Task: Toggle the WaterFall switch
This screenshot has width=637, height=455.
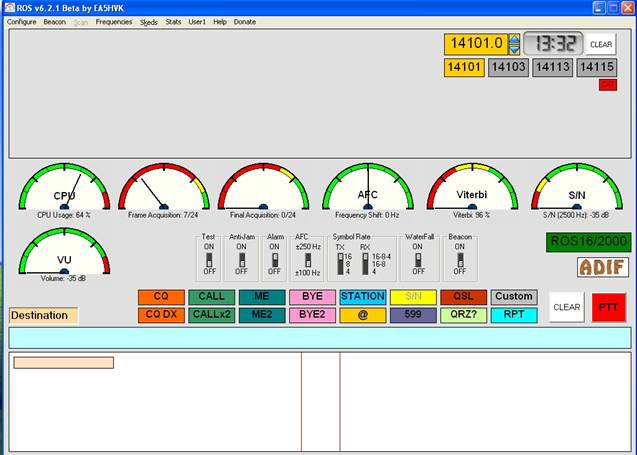Action: 418,259
